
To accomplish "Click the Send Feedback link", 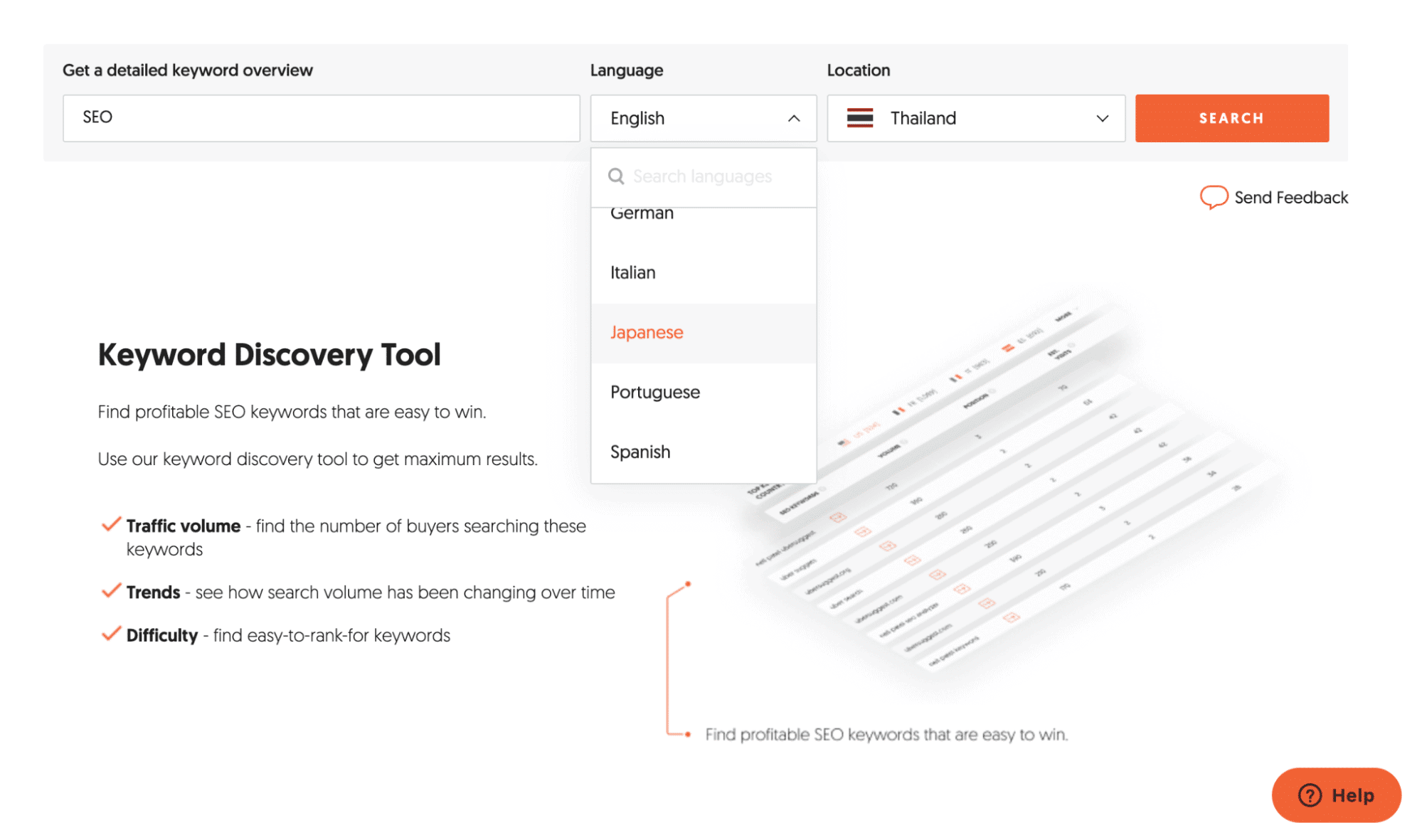I will [x=1291, y=197].
